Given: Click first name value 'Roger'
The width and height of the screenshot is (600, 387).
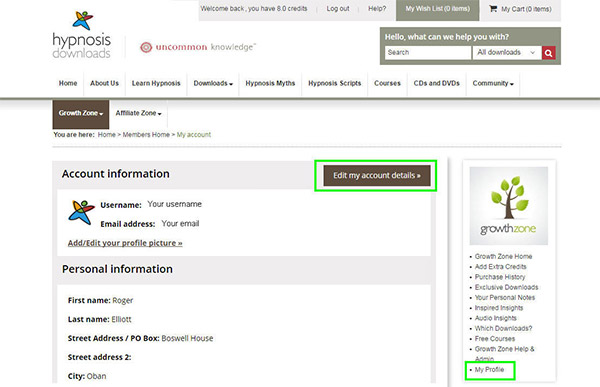Looking at the screenshot, I should tap(123, 300).
